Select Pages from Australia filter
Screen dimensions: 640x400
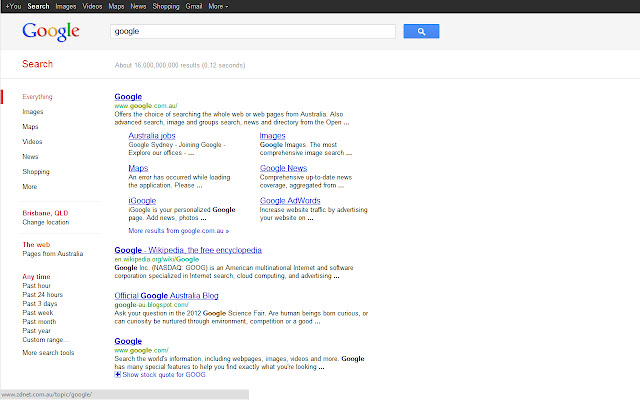[x=53, y=254]
